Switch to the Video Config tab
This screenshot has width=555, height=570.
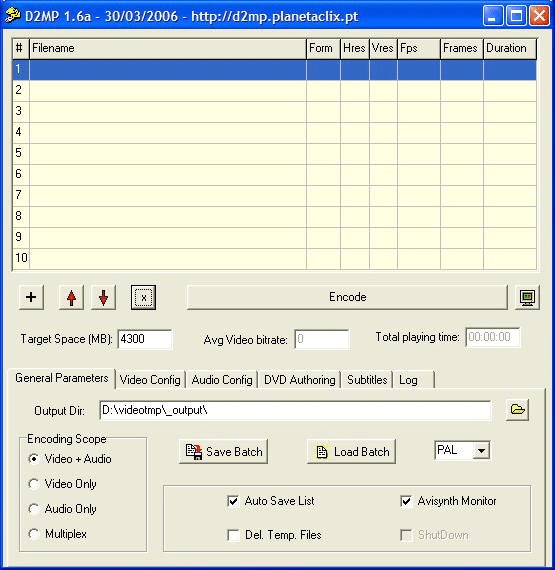pyautogui.click(x=150, y=380)
